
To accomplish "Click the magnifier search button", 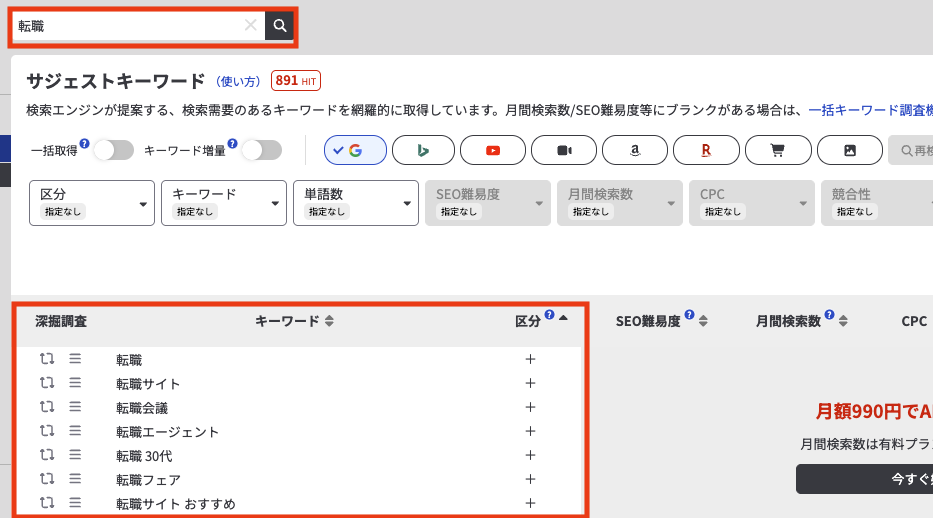I will [x=280, y=26].
